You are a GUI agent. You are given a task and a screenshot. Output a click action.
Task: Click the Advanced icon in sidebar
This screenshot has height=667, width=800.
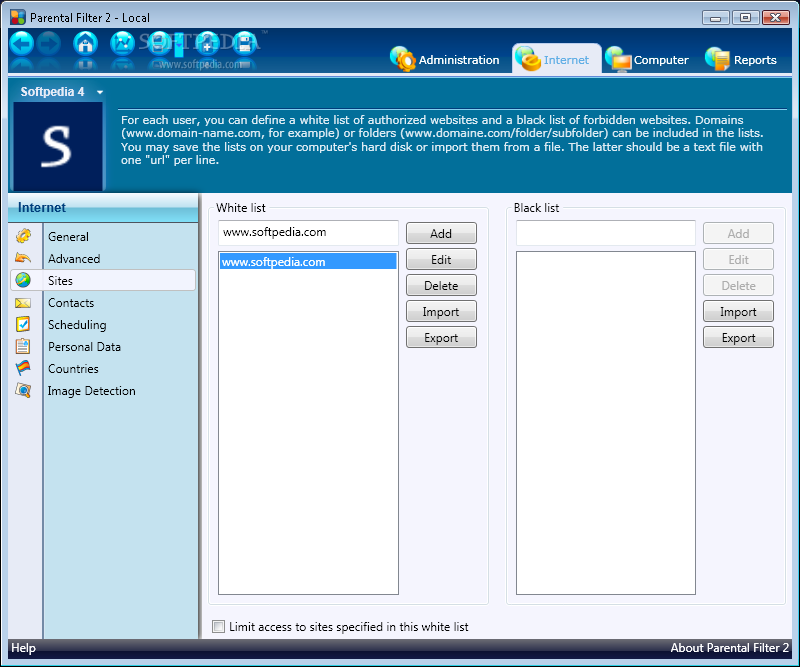(23, 258)
